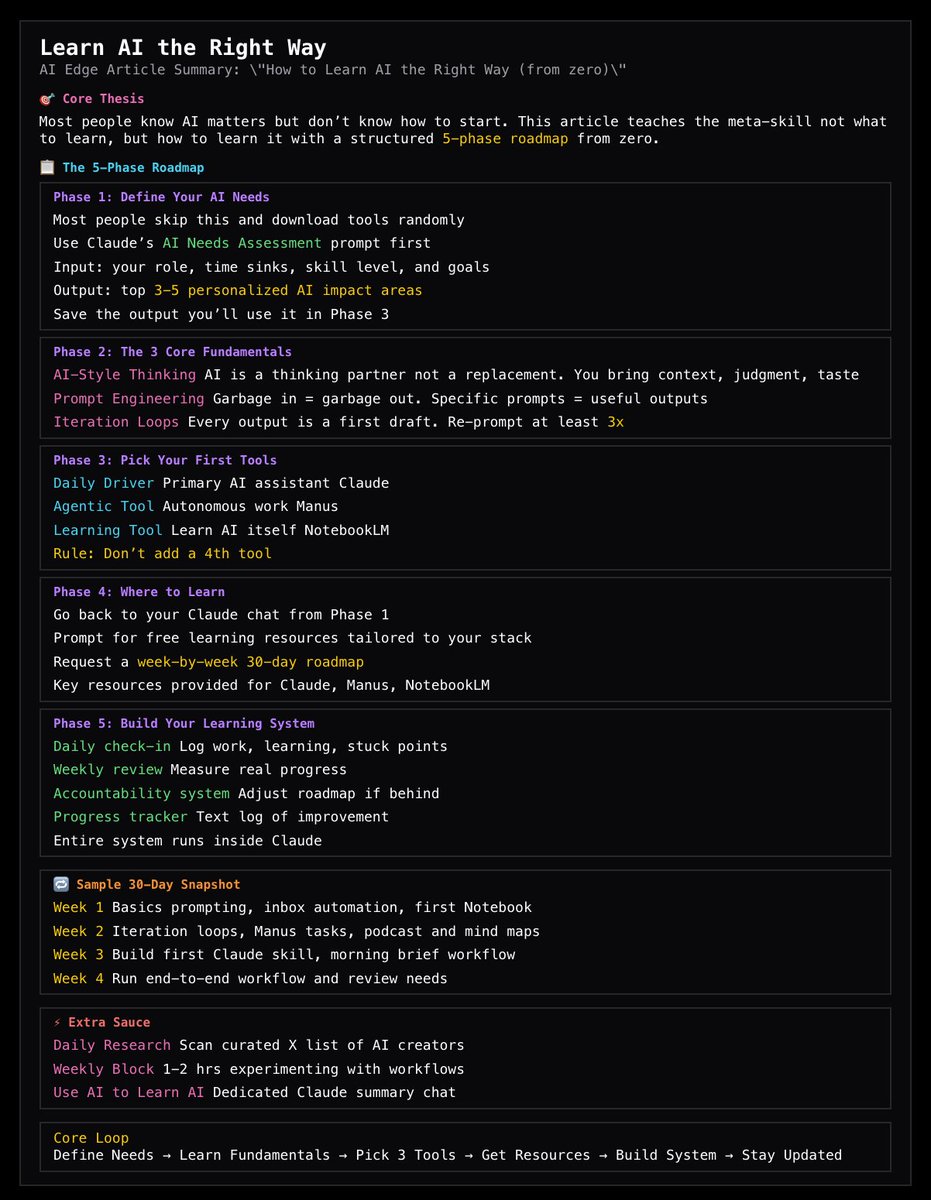Click 'Phase 3: Pick Your First Tools' heading
The height and width of the screenshot is (1200, 931).
[165, 460]
